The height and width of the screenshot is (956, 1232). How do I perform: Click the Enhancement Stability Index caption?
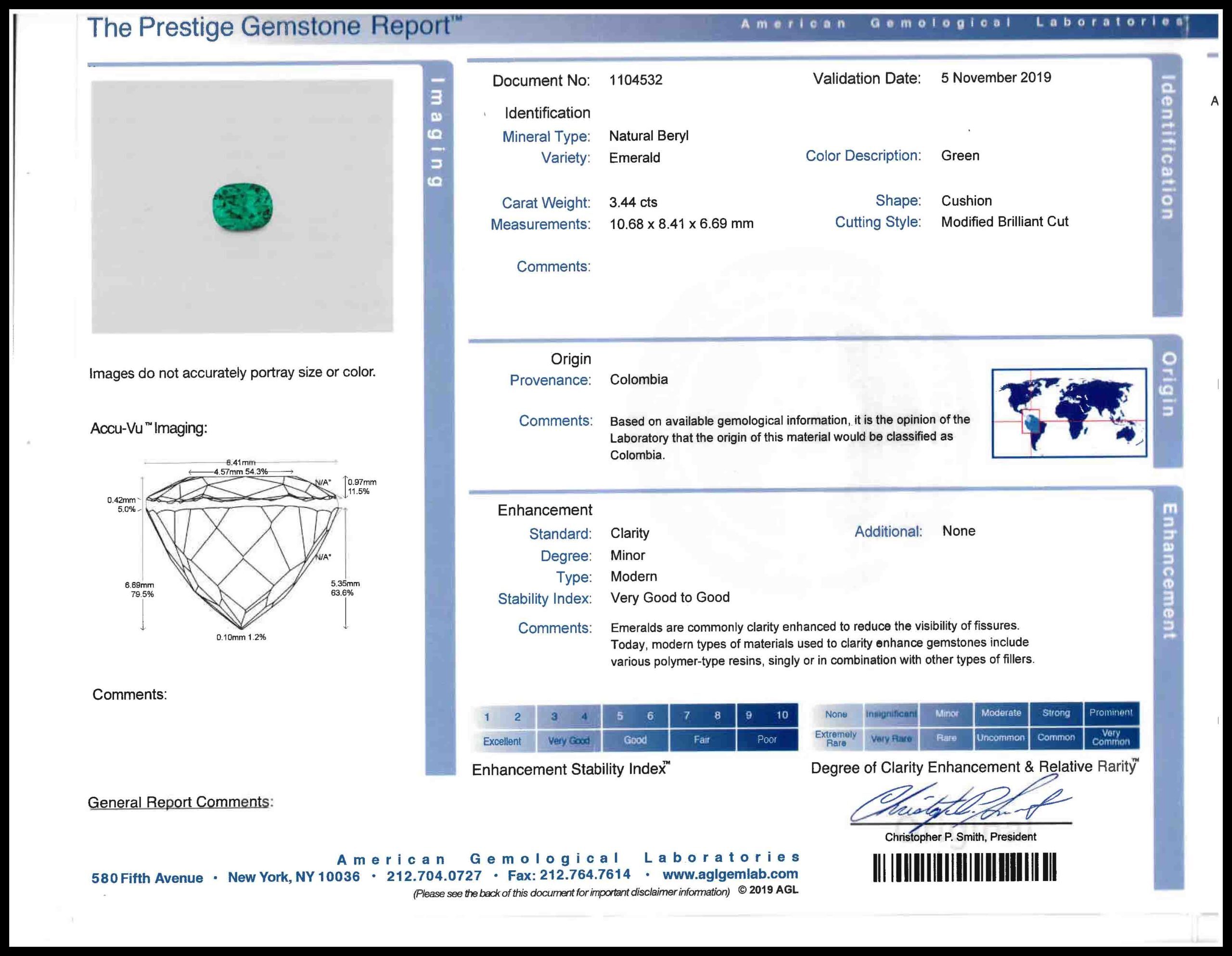[571, 769]
